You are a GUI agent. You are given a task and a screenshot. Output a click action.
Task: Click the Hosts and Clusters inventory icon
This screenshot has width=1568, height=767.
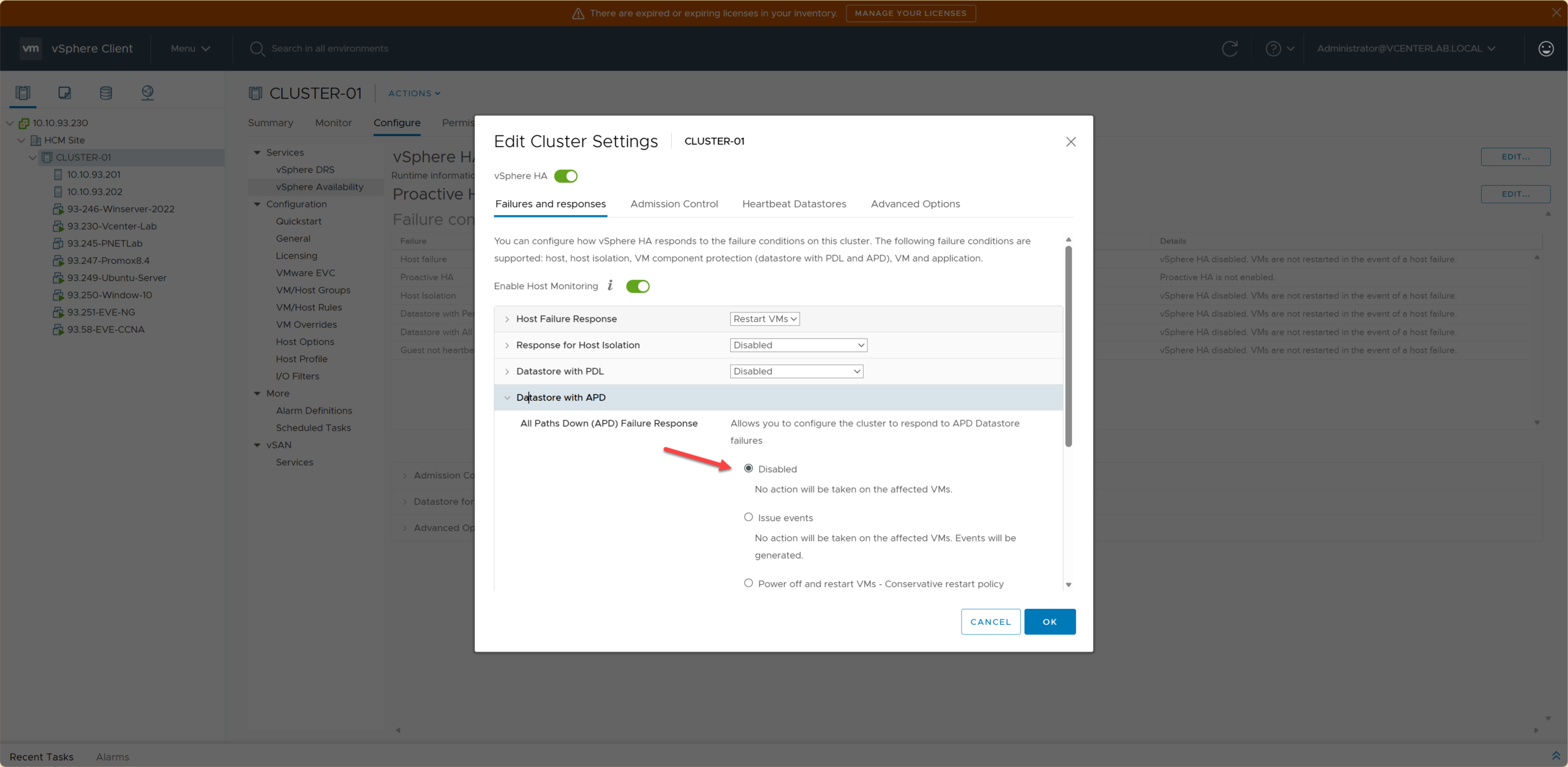[23, 93]
